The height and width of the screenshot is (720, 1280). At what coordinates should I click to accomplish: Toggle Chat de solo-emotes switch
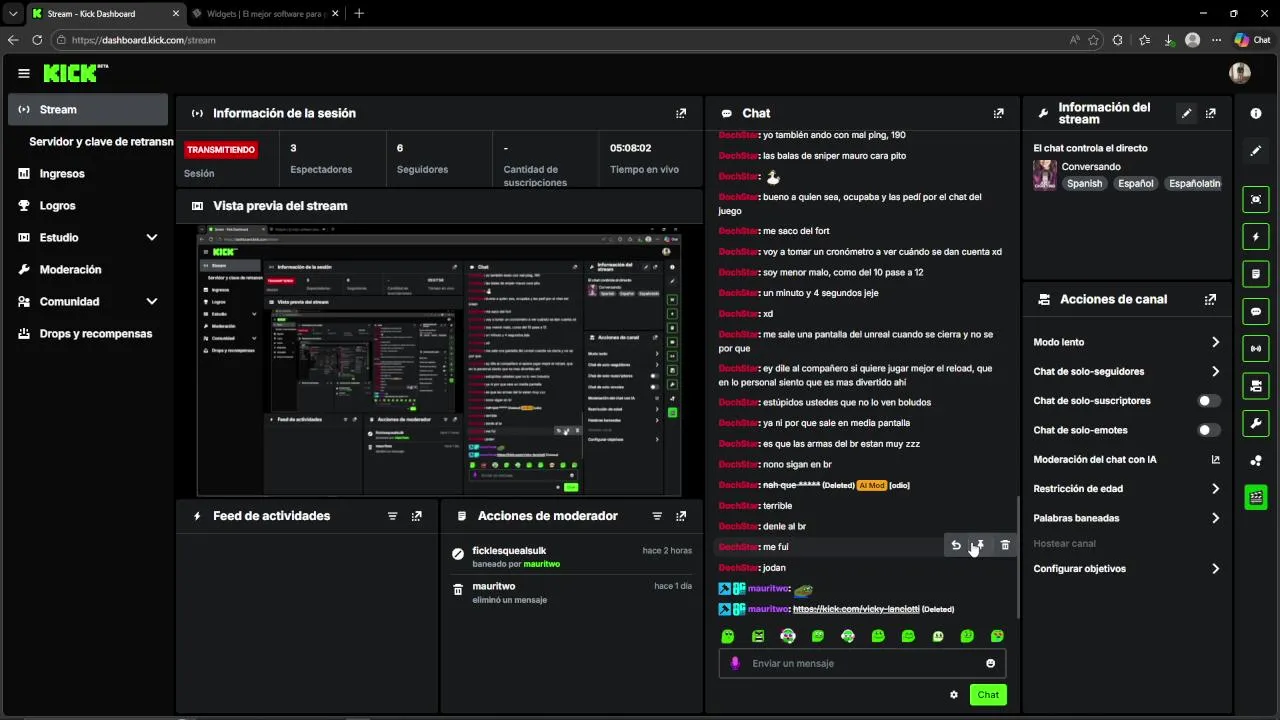(x=1209, y=430)
